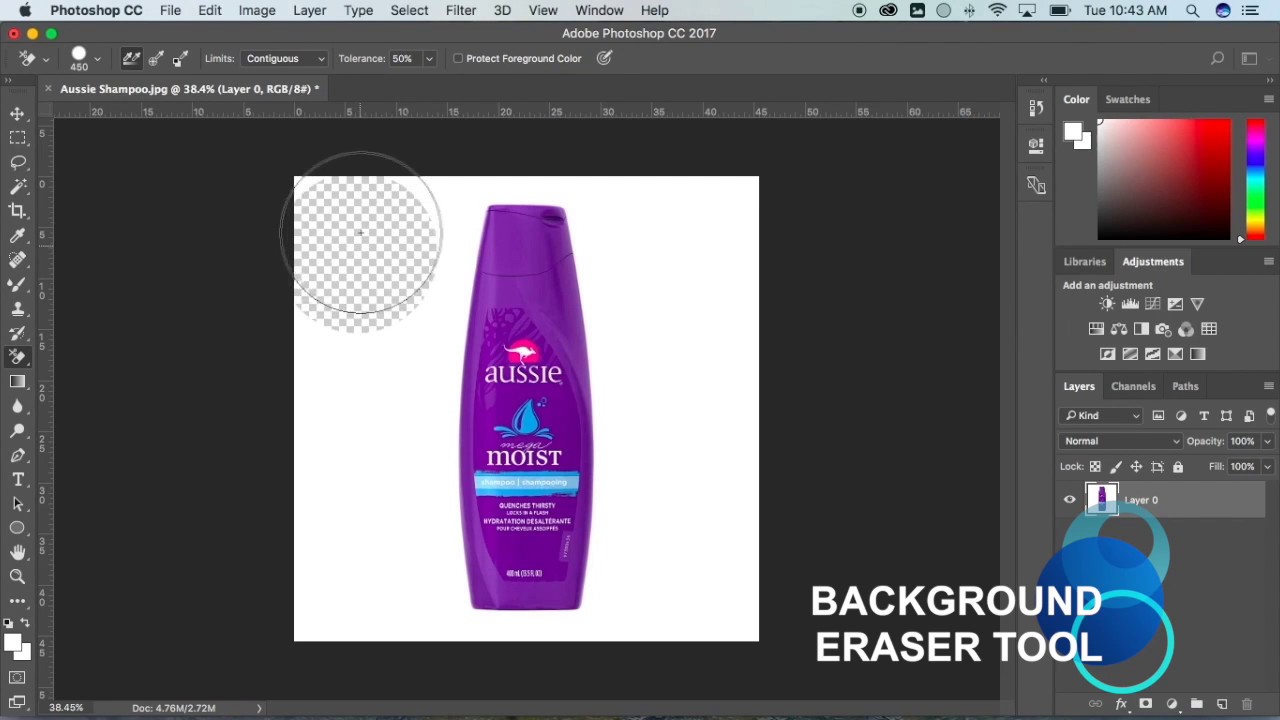Open the layer filter Kind dropdown

point(1102,416)
